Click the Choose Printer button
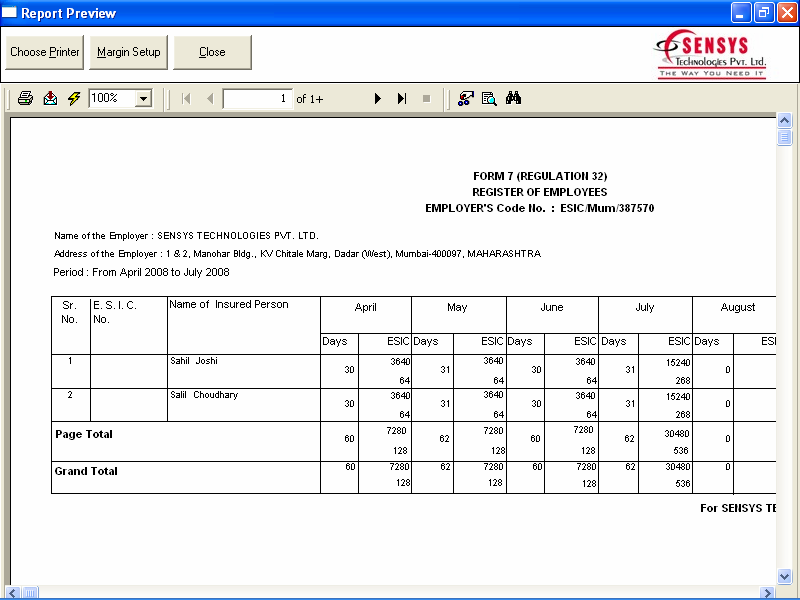 point(44,52)
